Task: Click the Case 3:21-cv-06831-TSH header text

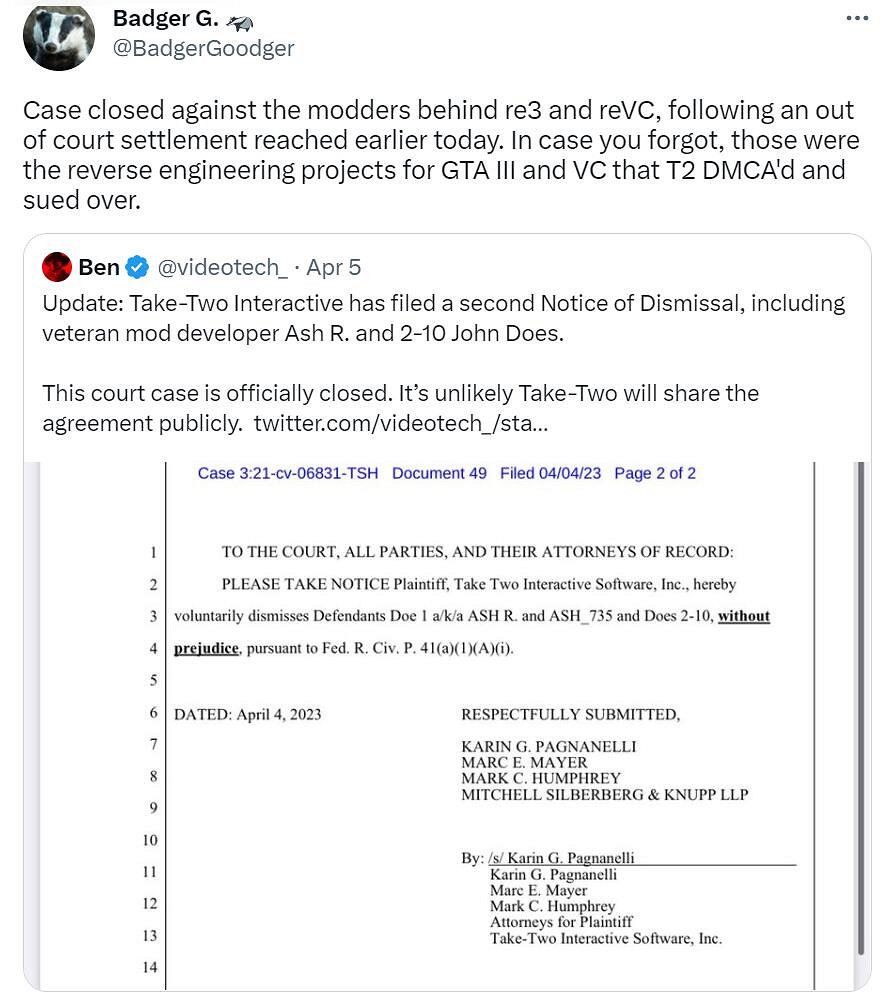Action: tap(288, 473)
